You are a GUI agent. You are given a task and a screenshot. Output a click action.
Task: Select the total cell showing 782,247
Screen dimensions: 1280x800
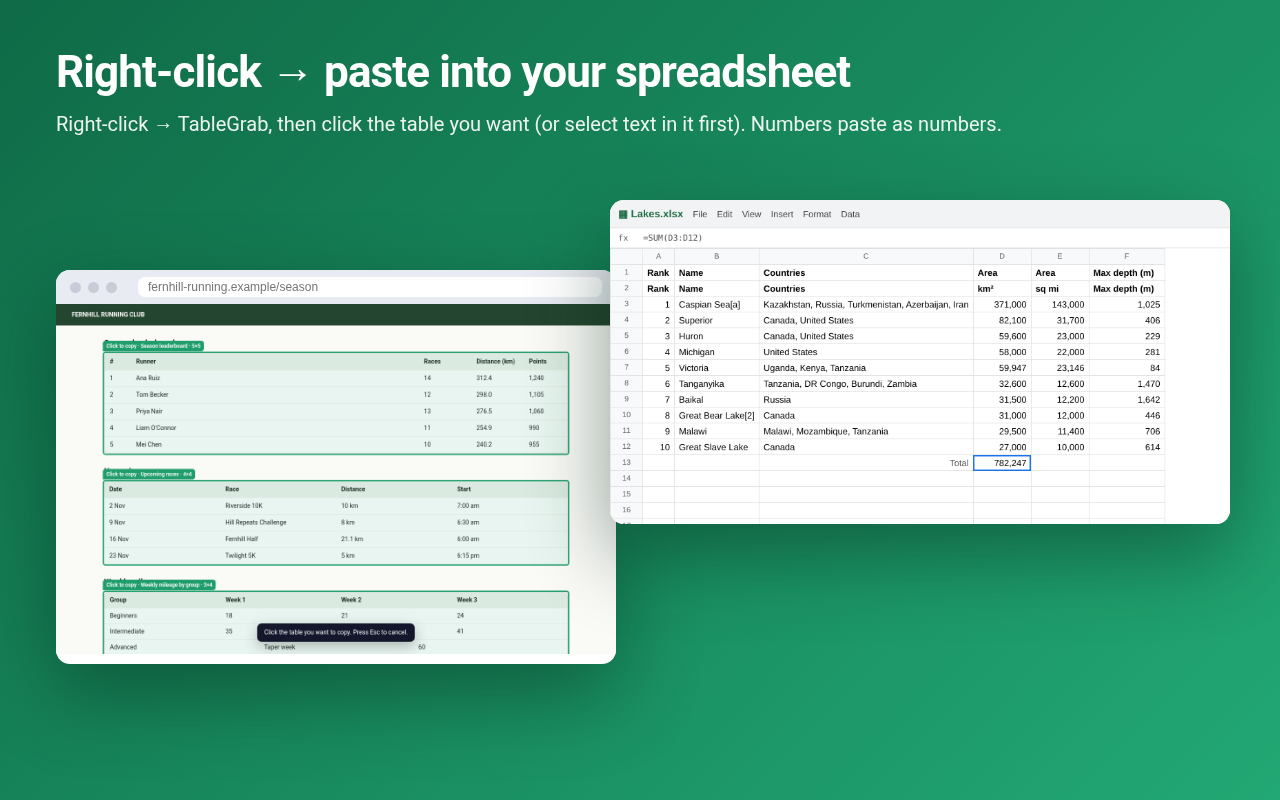pos(1002,463)
